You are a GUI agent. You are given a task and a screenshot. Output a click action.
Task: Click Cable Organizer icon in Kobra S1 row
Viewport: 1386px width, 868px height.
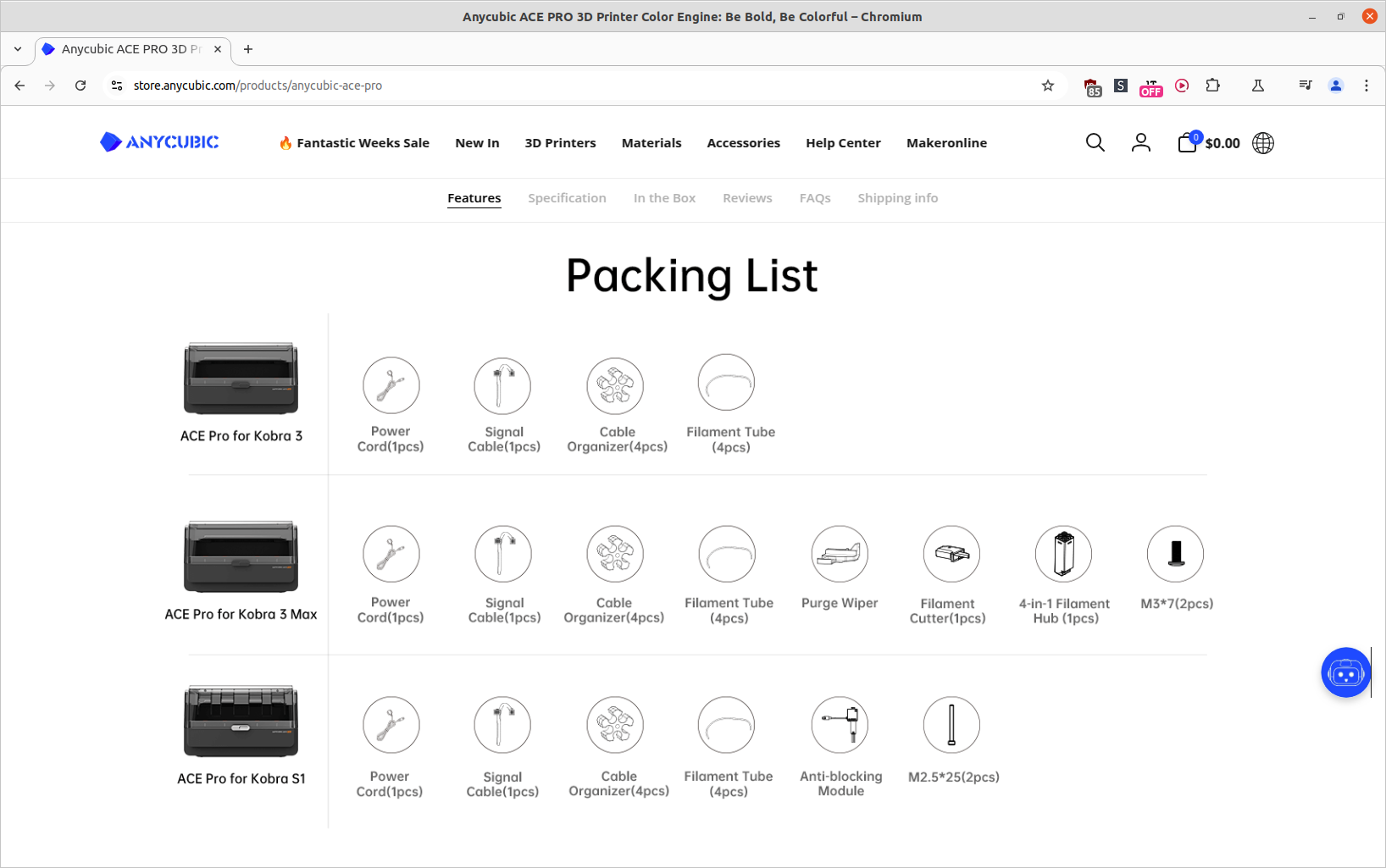coord(615,725)
